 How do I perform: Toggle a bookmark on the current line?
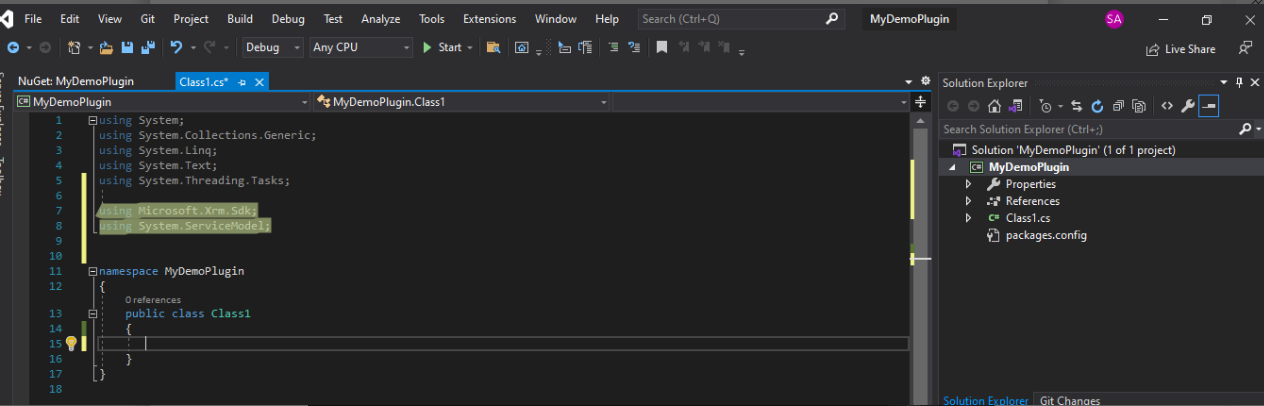[662, 47]
